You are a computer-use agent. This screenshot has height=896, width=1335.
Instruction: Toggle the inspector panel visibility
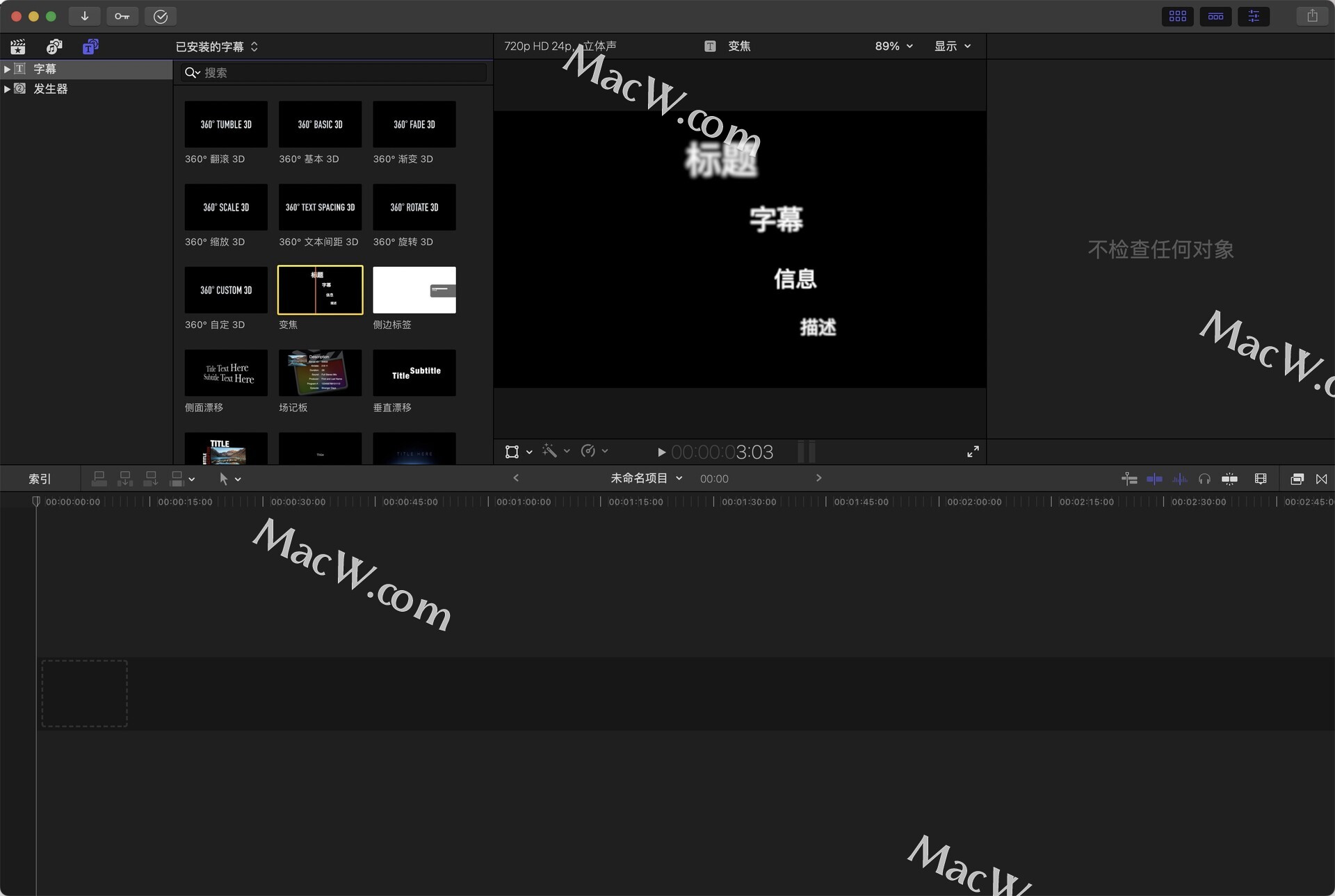click(1254, 16)
